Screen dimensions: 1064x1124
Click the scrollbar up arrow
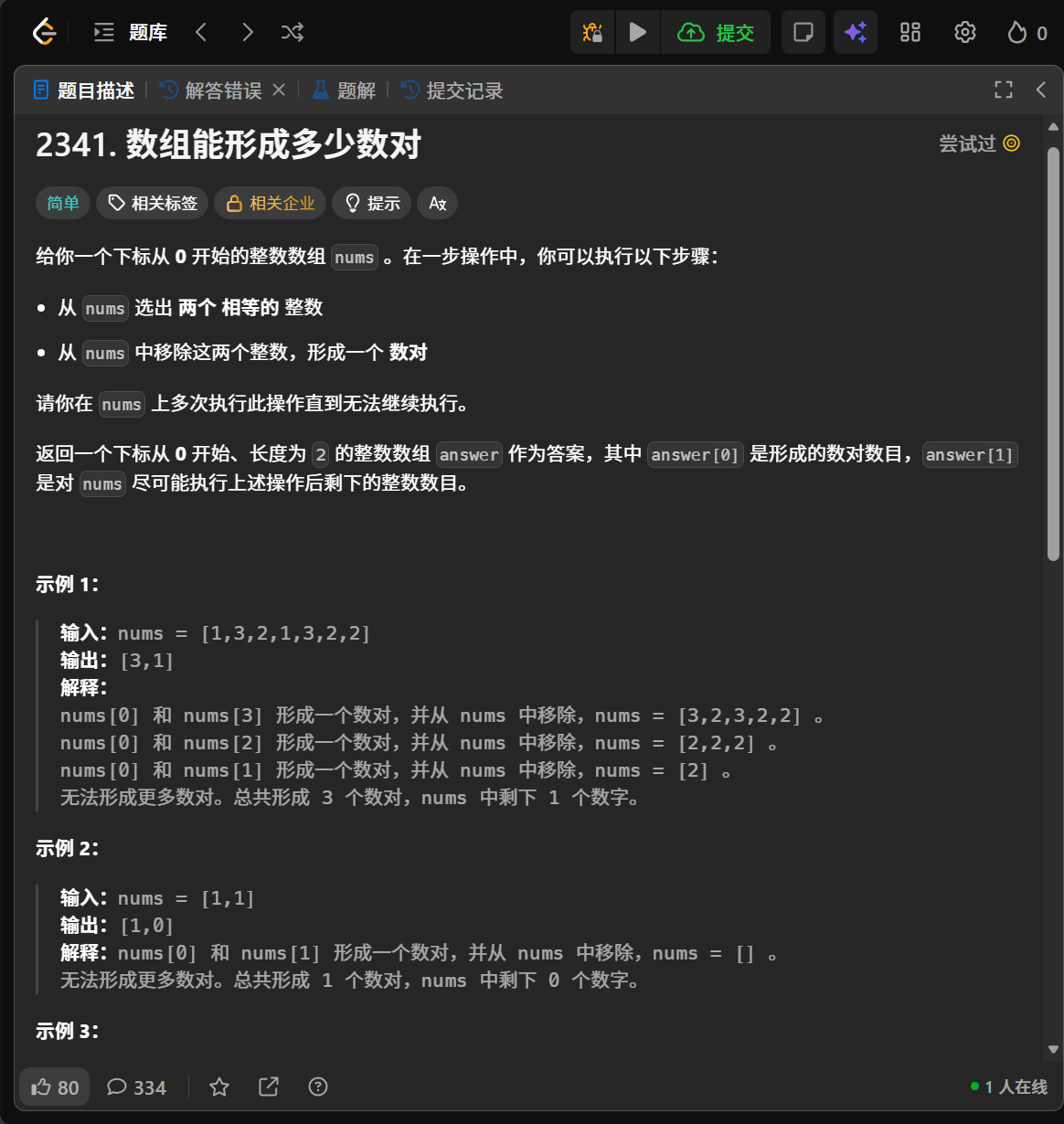click(x=1053, y=127)
